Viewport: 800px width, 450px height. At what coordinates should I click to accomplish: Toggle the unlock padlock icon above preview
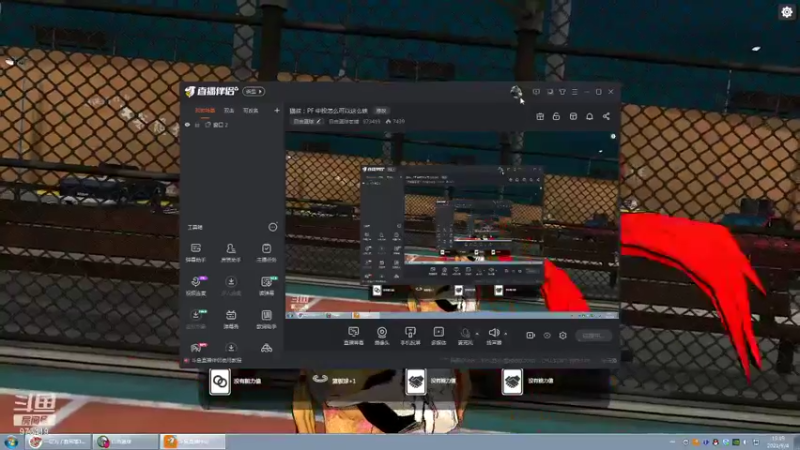pyautogui.click(x=556, y=116)
